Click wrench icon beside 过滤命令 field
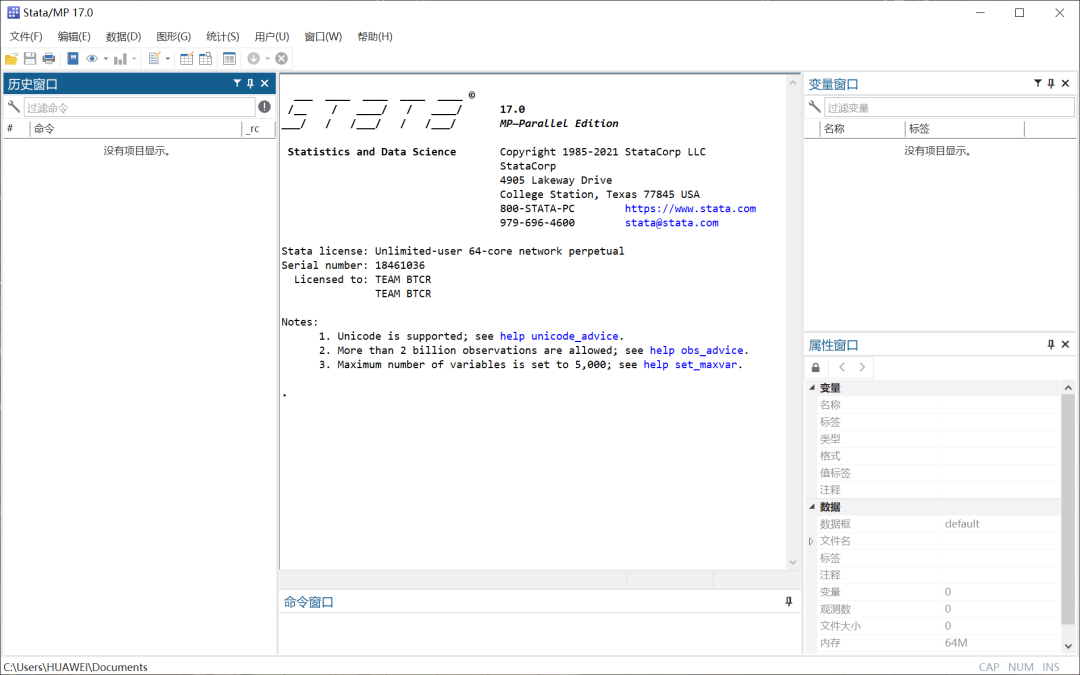Viewport: 1080px width, 675px height. click(14, 107)
